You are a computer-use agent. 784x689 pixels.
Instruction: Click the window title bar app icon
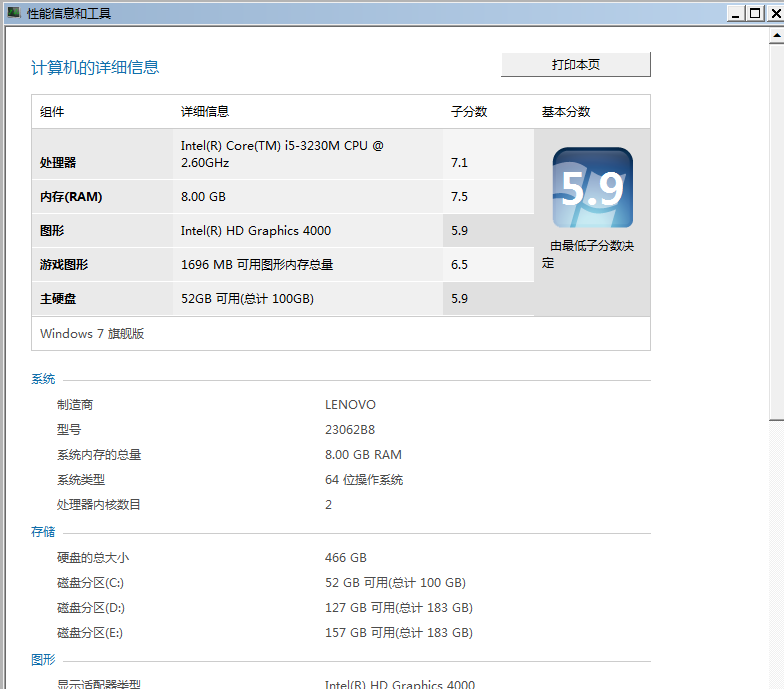[x=14, y=12]
